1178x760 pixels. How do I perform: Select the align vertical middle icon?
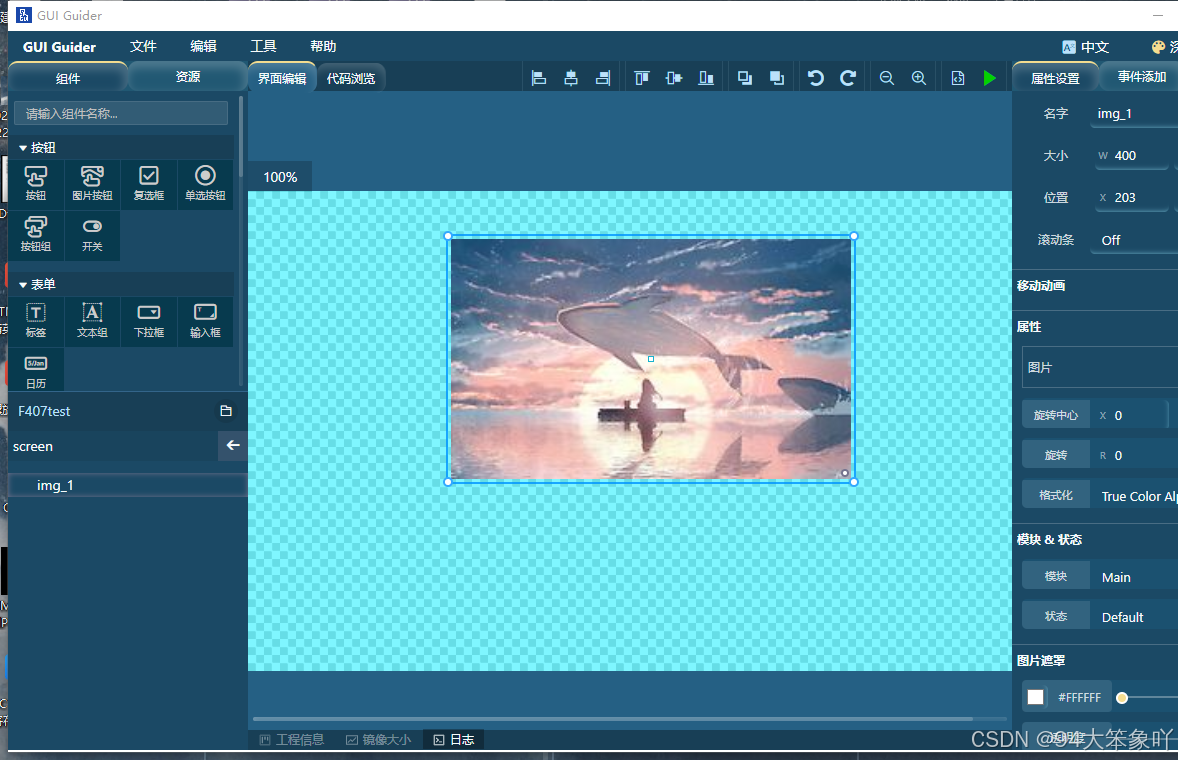coord(674,78)
